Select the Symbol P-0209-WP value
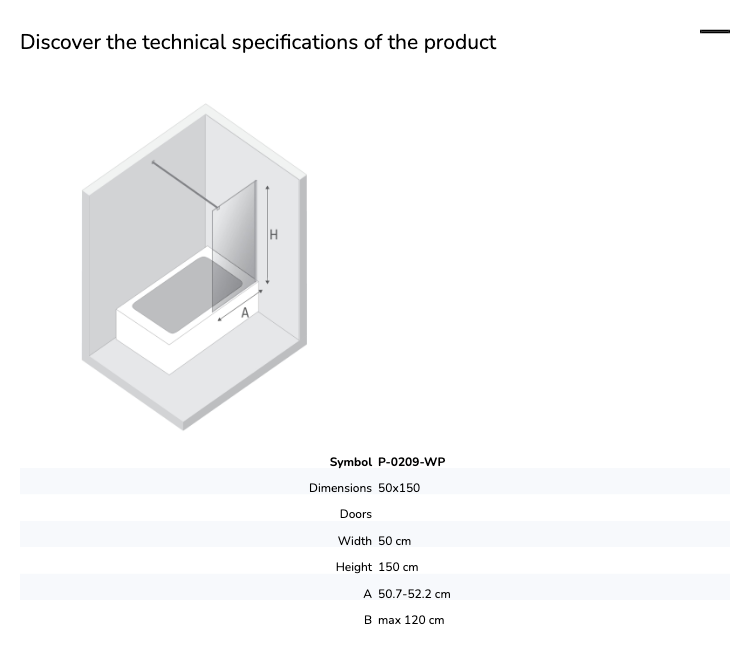Screen dimensions: 750x647 411,462
